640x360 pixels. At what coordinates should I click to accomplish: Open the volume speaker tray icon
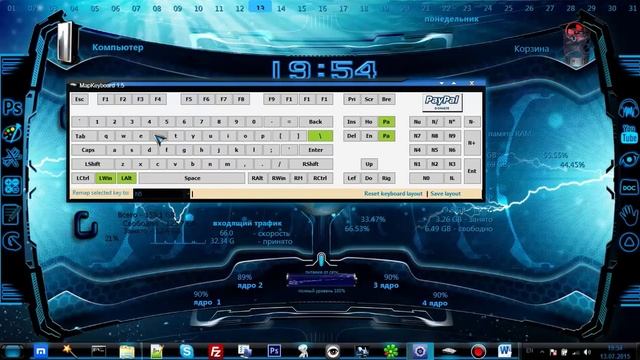[x=587, y=352]
